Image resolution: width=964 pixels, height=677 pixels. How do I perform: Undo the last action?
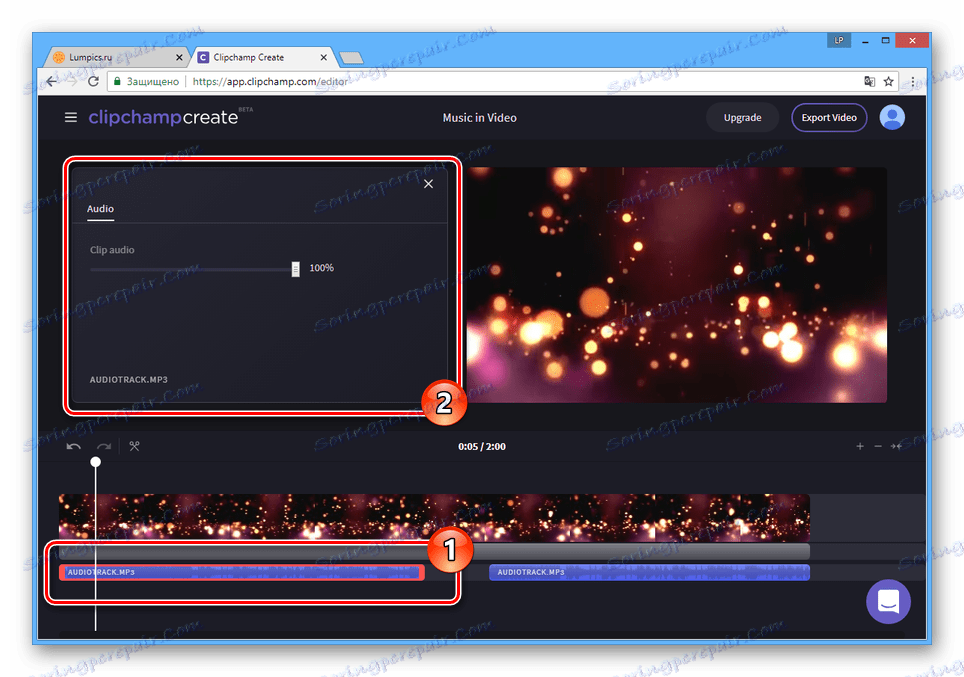click(74, 446)
